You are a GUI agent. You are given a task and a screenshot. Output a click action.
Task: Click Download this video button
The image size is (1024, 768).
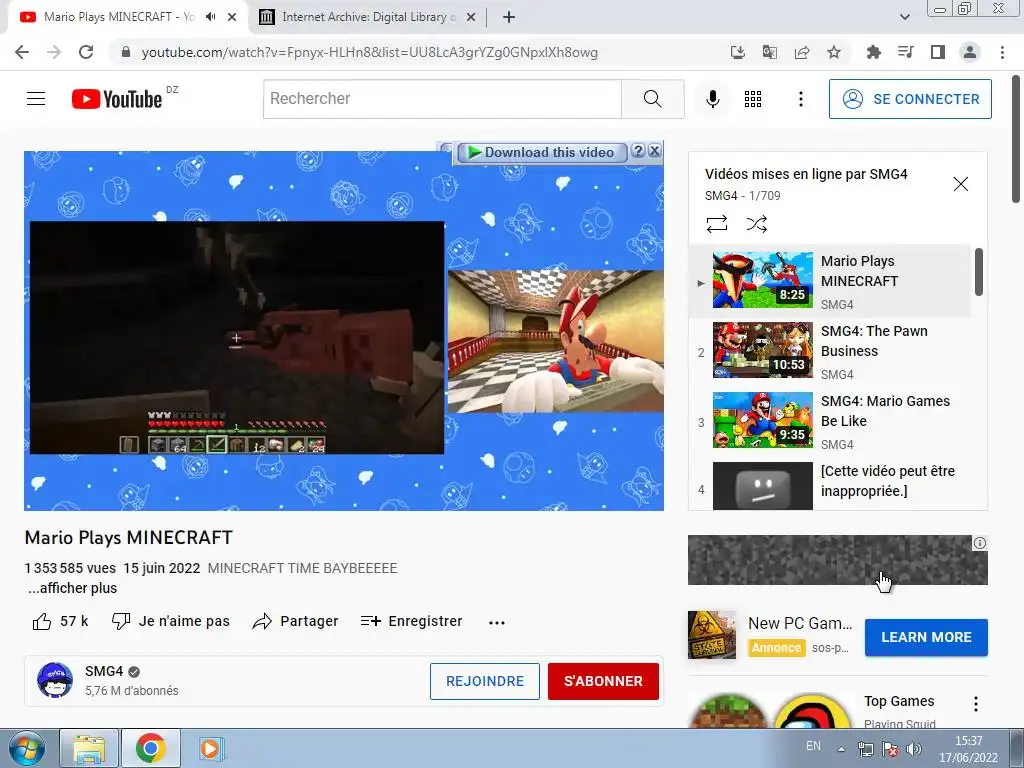(x=541, y=152)
